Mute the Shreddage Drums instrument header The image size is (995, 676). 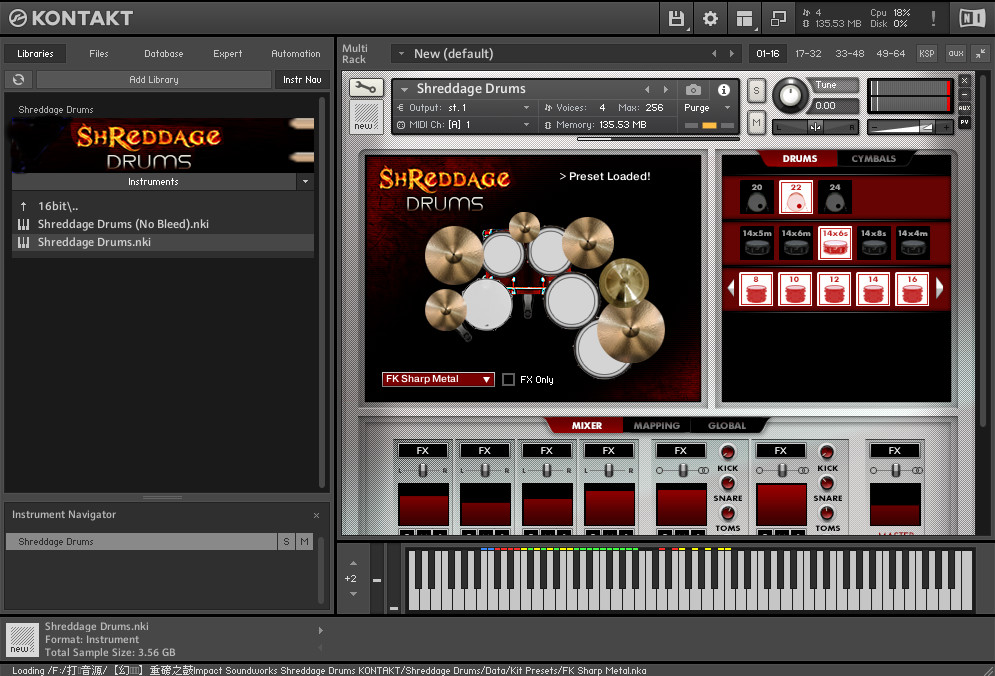click(x=756, y=123)
